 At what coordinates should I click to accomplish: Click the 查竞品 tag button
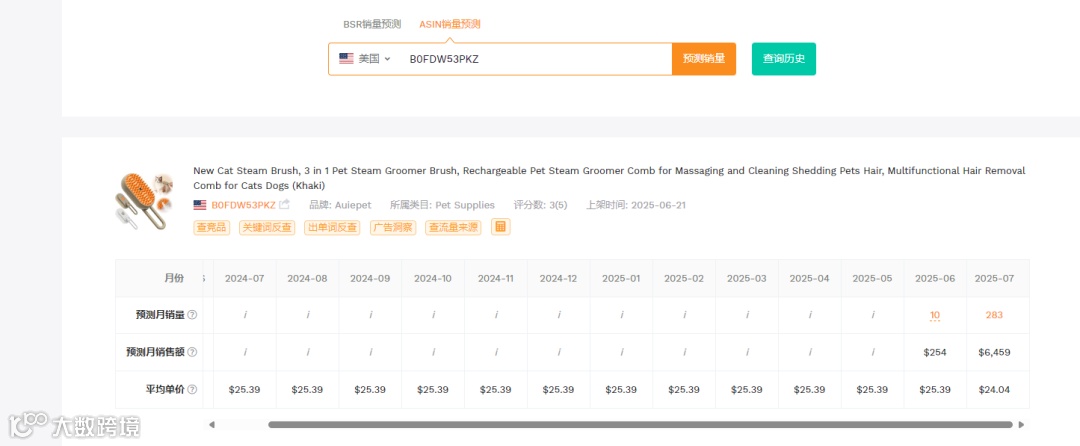(211, 227)
